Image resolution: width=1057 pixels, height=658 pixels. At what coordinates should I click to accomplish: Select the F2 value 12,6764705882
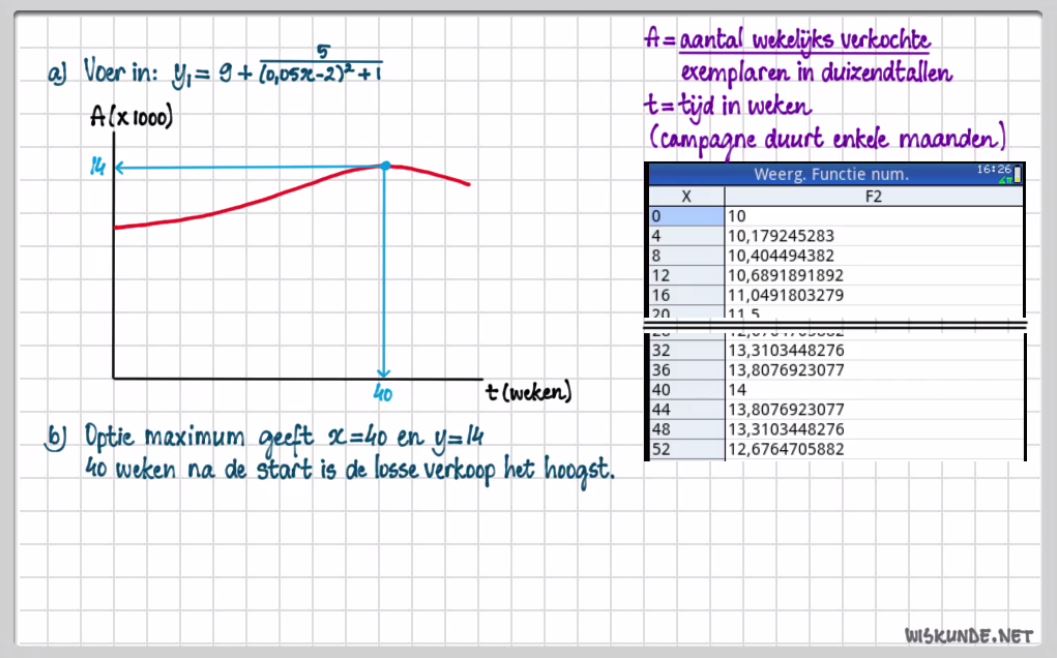click(x=787, y=449)
